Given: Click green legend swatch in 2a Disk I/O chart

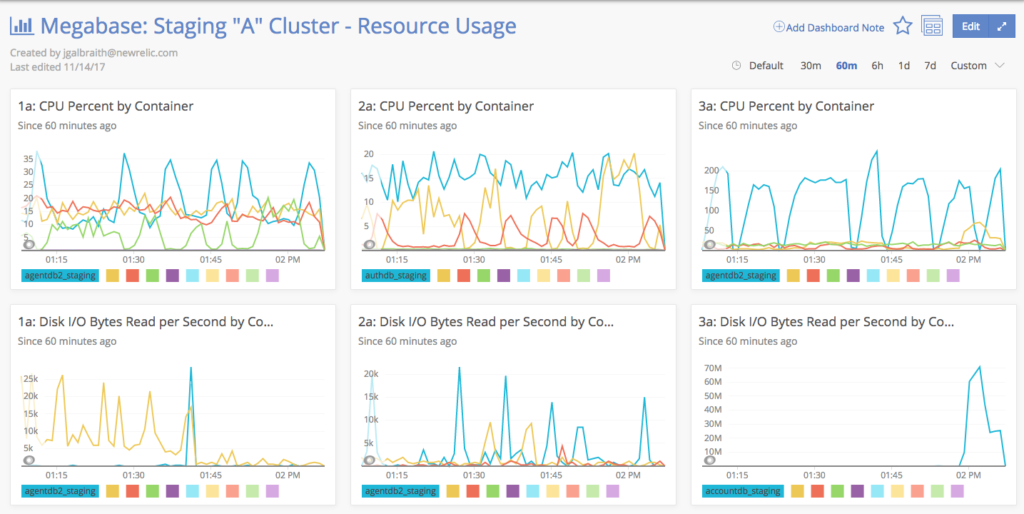Looking at the screenshot, I should point(492,491).
